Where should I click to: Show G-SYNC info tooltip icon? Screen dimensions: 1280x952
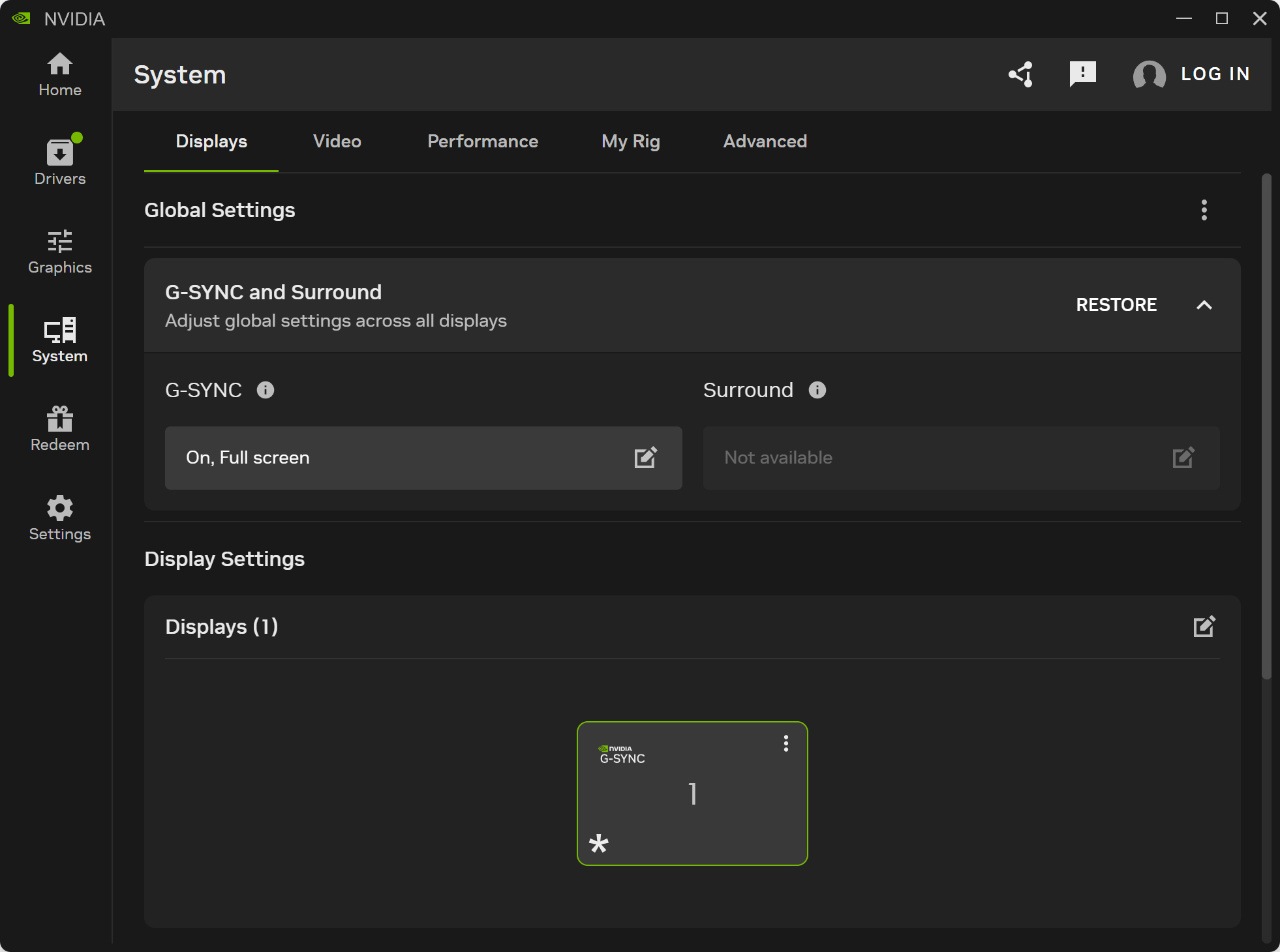[x=266, y=390]
